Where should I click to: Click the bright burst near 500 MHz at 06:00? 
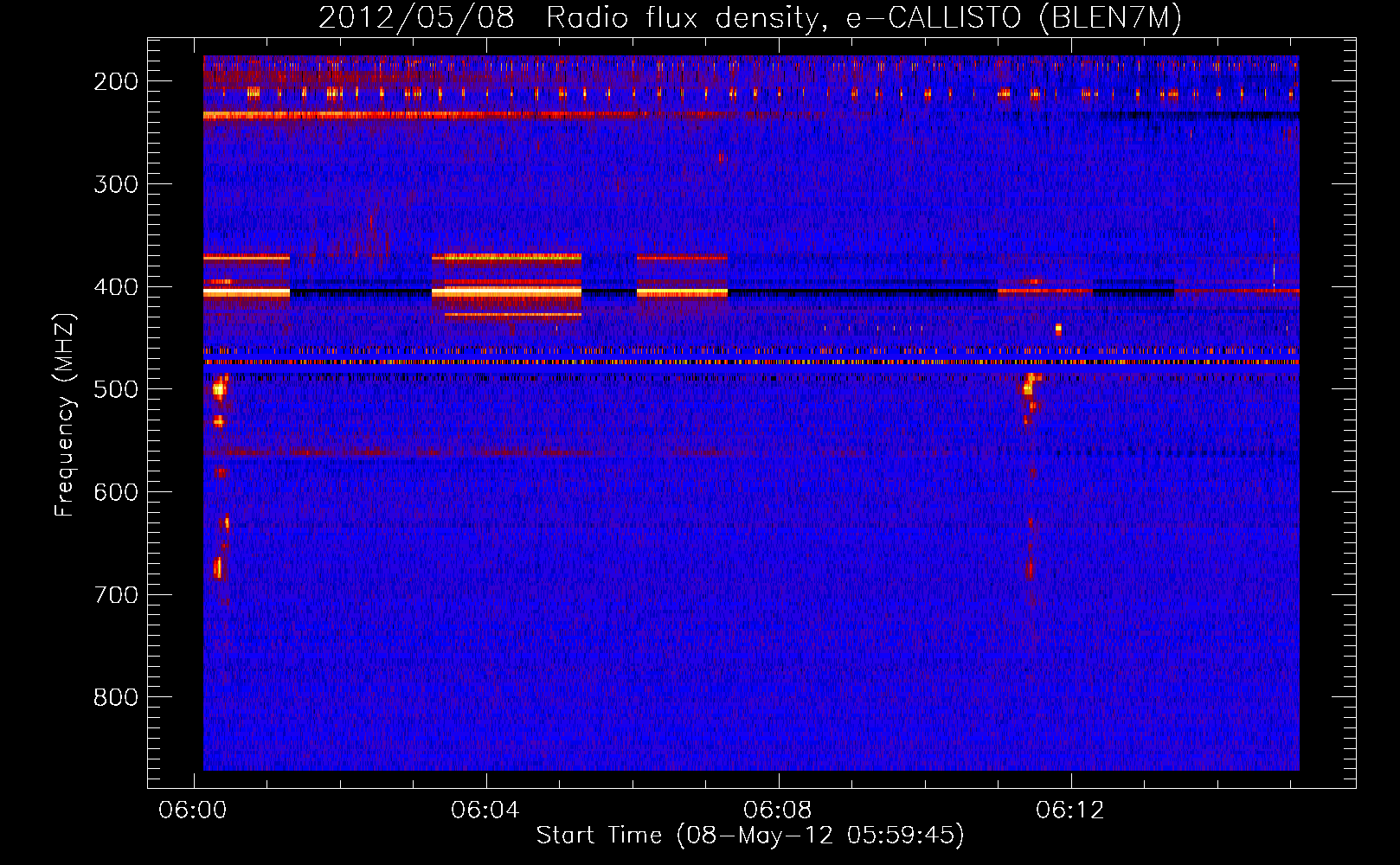pyautogui.click(x=219, y=390)
